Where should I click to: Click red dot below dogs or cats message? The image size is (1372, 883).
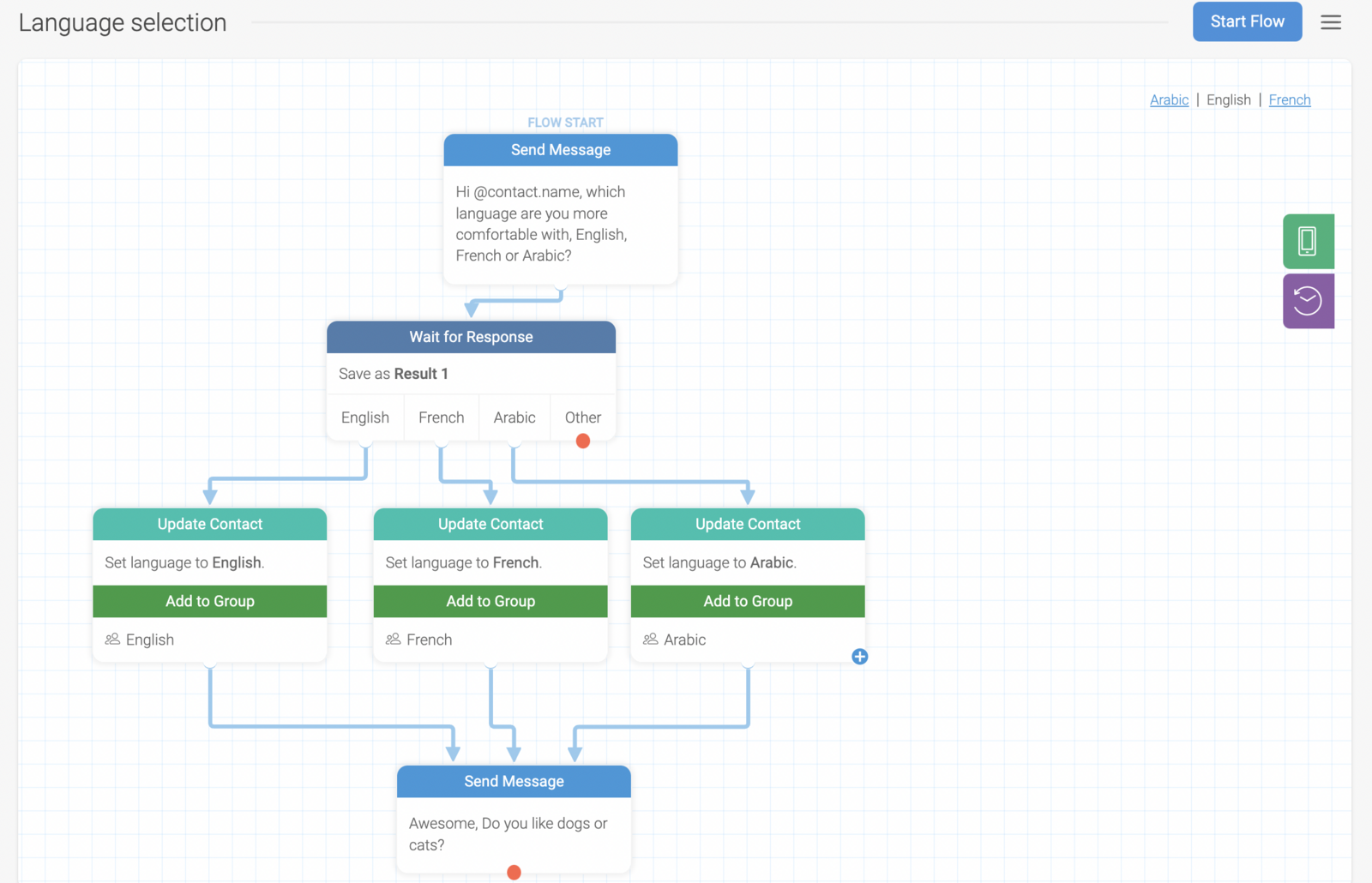coord(514,873)
